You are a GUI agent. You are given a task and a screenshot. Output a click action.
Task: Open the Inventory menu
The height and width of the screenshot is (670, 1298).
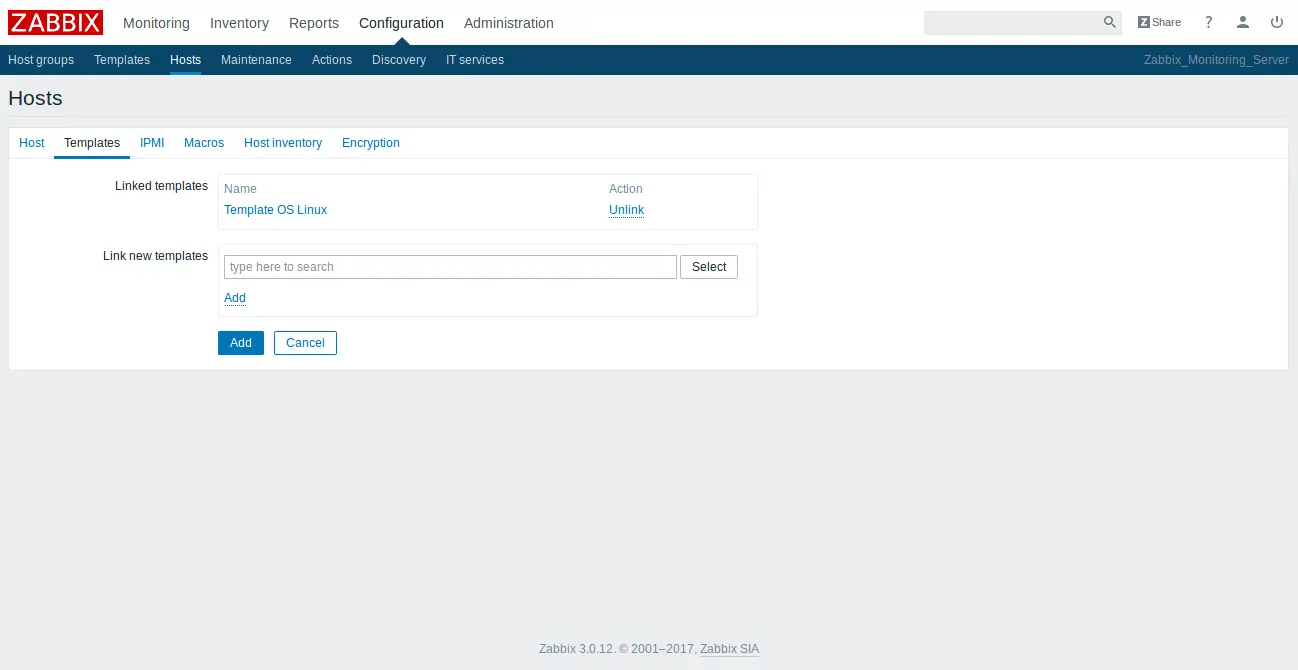click(x=239, y=23)
